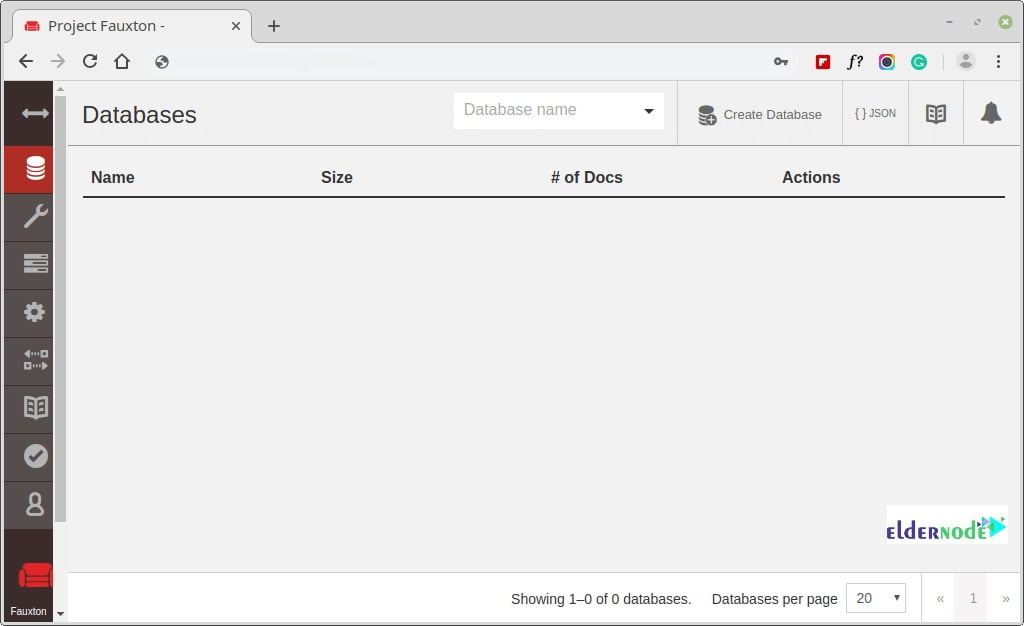
Task: Create a new database with Create Database
Action: (761, 114)
